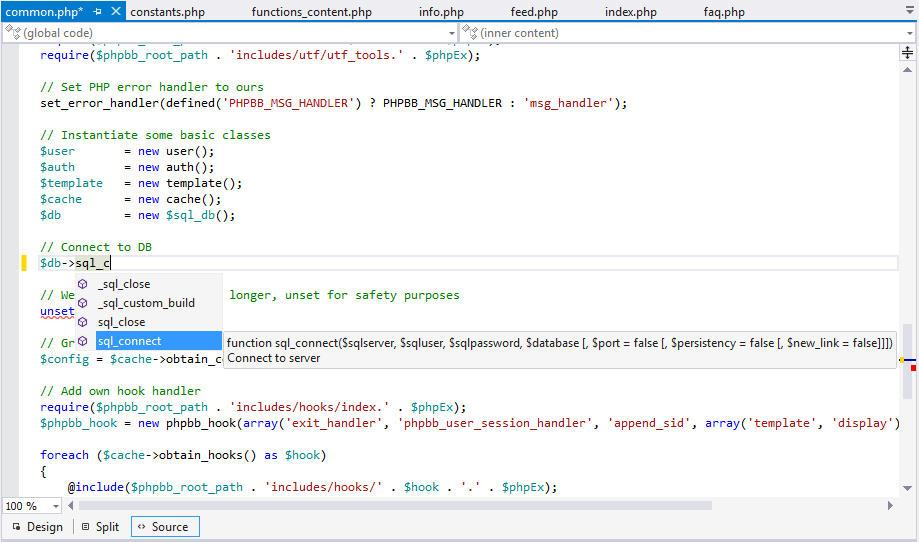Choose sql_connect from the suggestion list
919x542 pixels.
point(149,341)
